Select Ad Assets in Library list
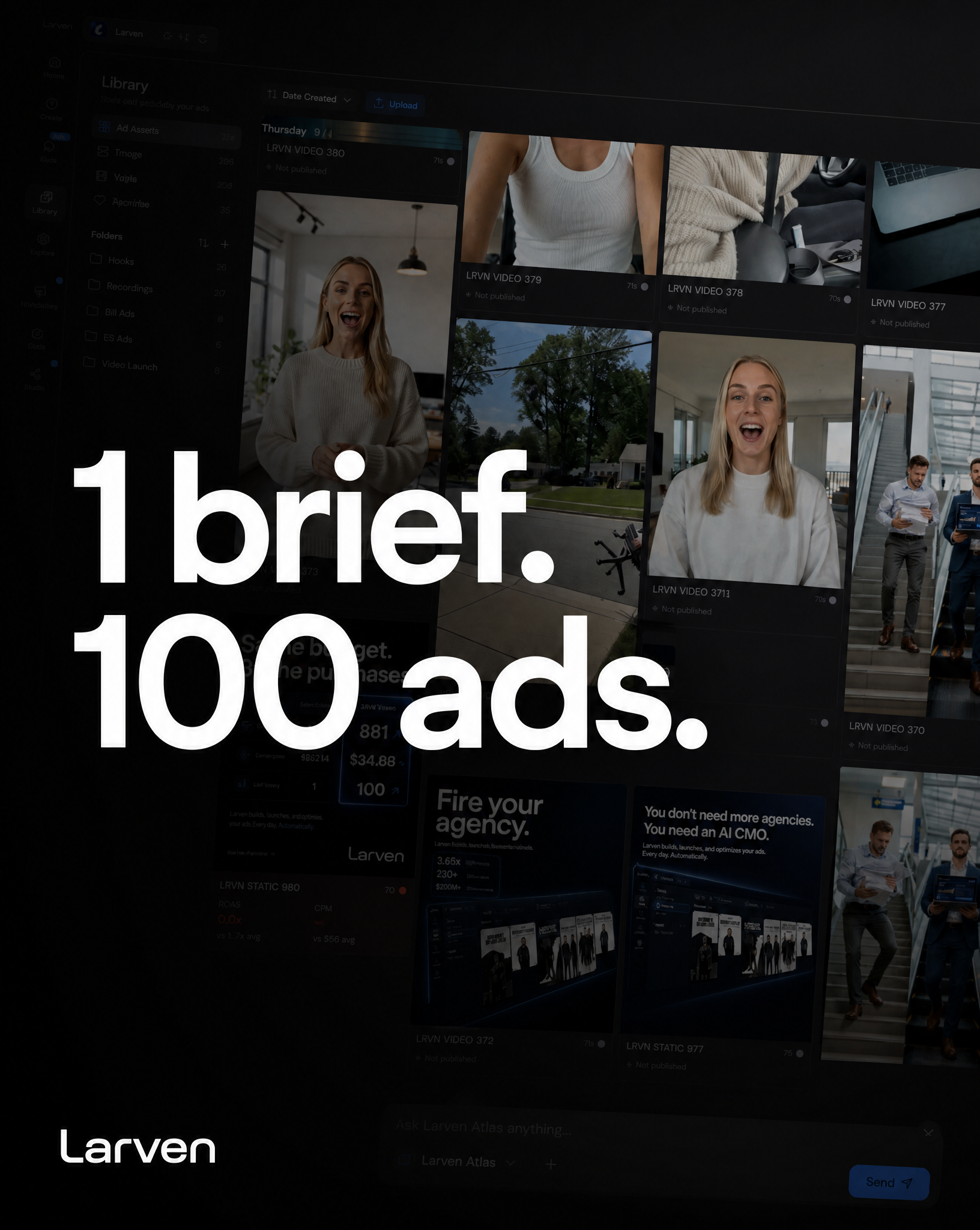 click(167, 132)
